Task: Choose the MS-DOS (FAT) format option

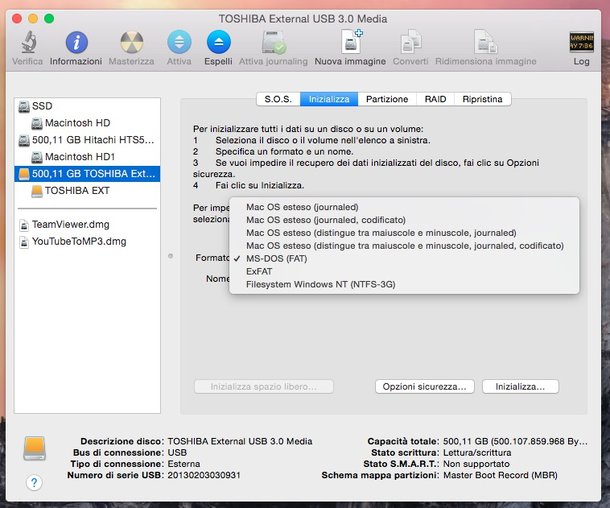Action: pos(404,258)
